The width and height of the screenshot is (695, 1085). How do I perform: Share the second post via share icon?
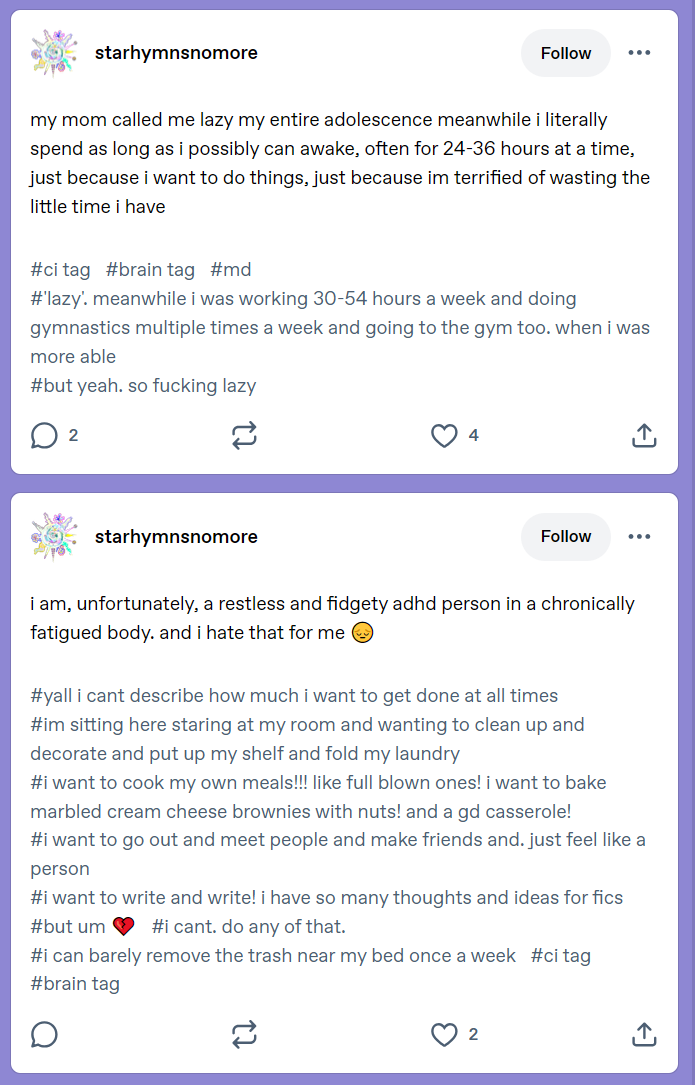pyautogui.click(x=644, y=1034)
